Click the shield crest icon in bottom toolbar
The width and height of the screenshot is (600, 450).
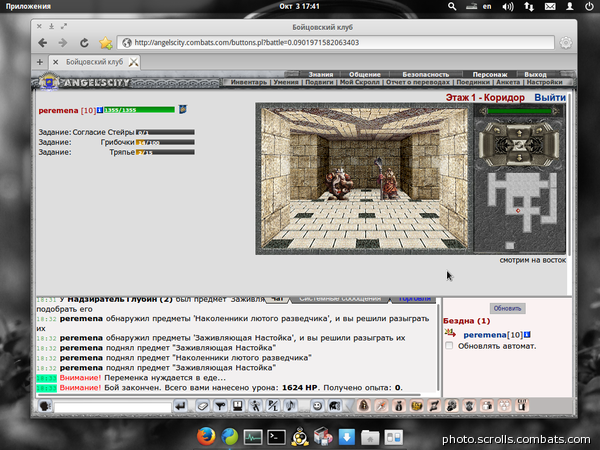click(x=469, y=406)
